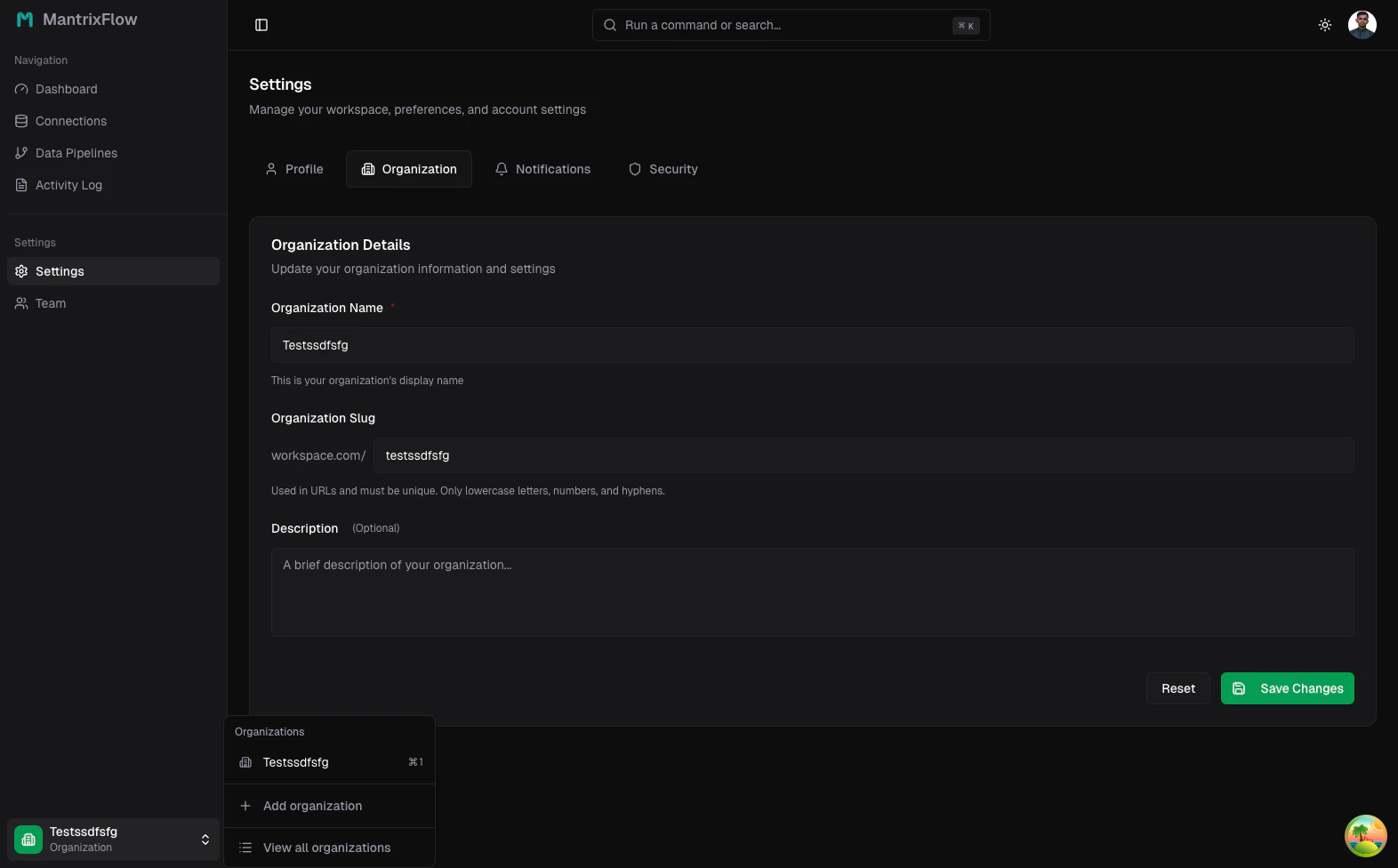Open the Activity Log page
1398x868 pixels.
pos(113,185)
